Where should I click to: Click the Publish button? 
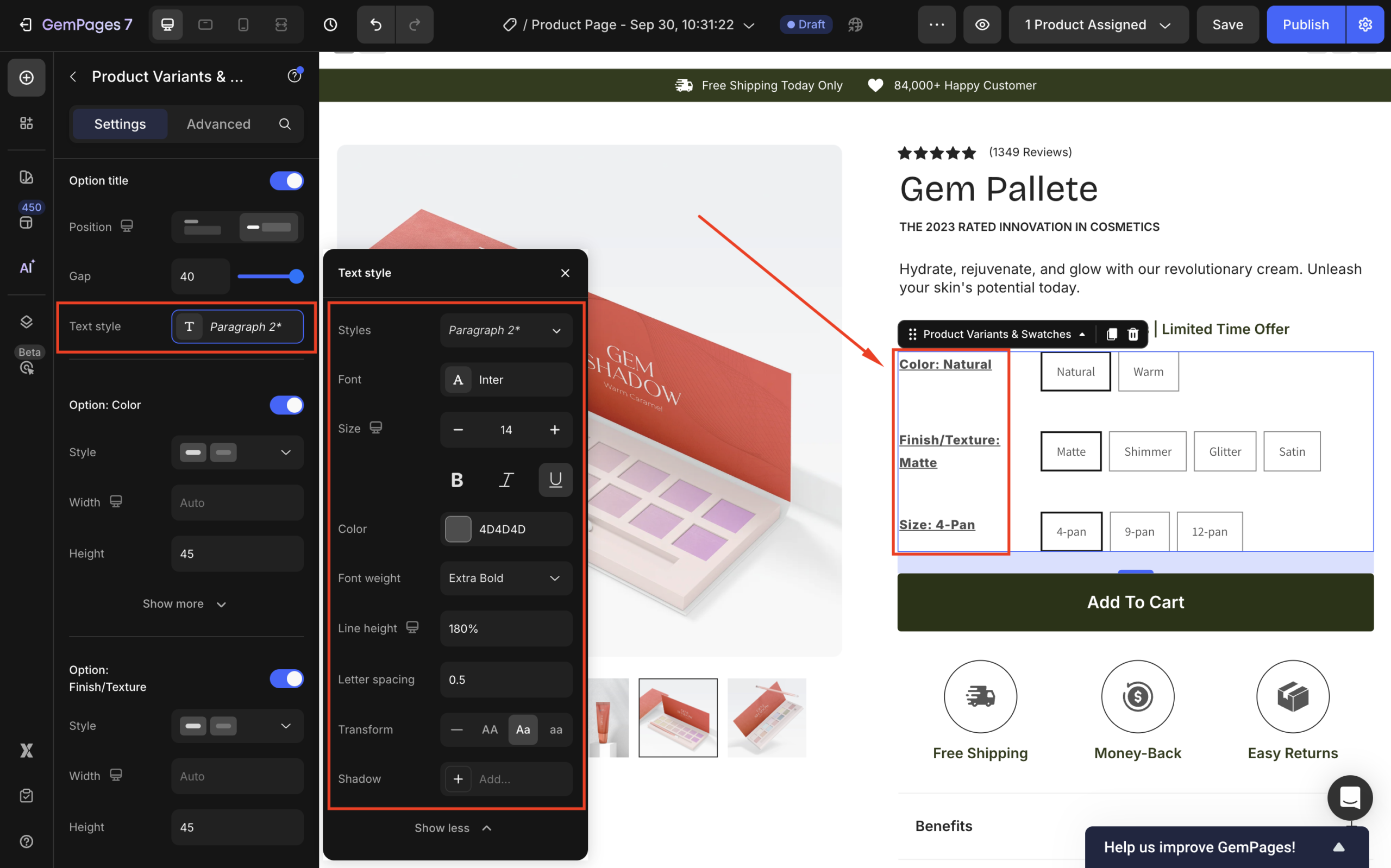[1305, 24]
